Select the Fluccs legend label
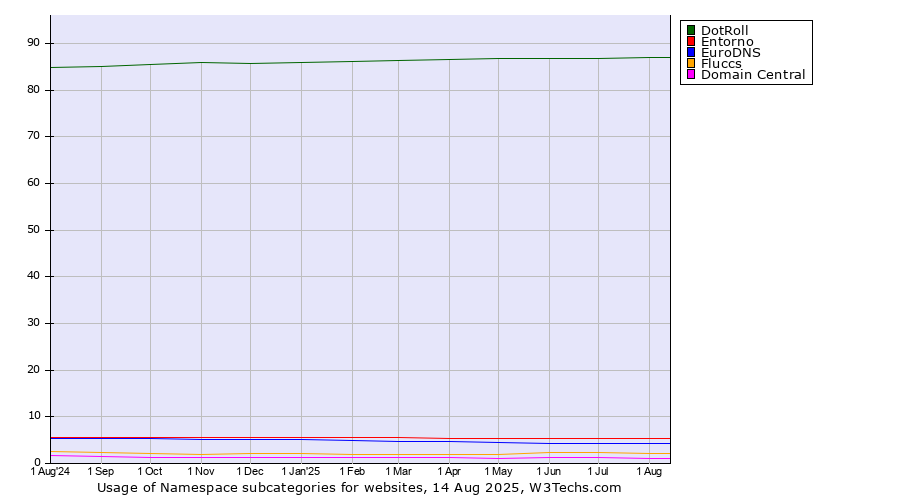This screenshot has width=900, height=500. (721, 63)
